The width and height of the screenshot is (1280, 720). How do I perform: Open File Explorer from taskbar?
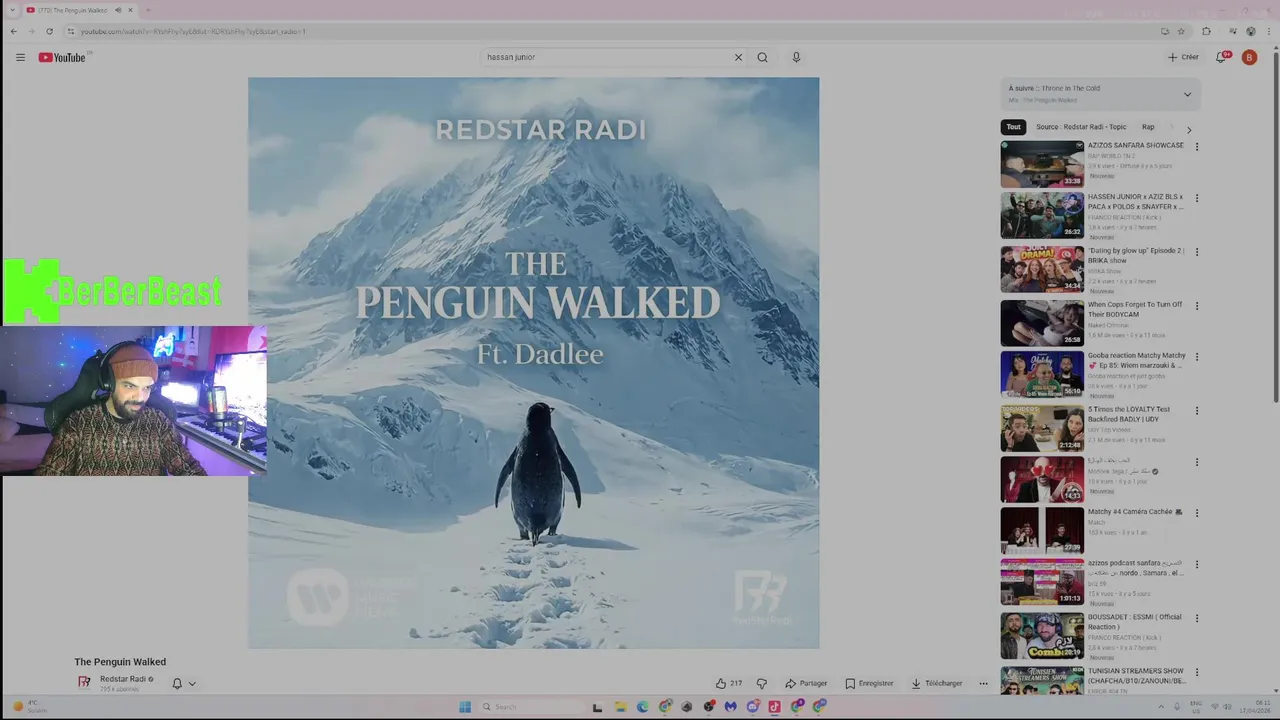[x=620, y=706]
